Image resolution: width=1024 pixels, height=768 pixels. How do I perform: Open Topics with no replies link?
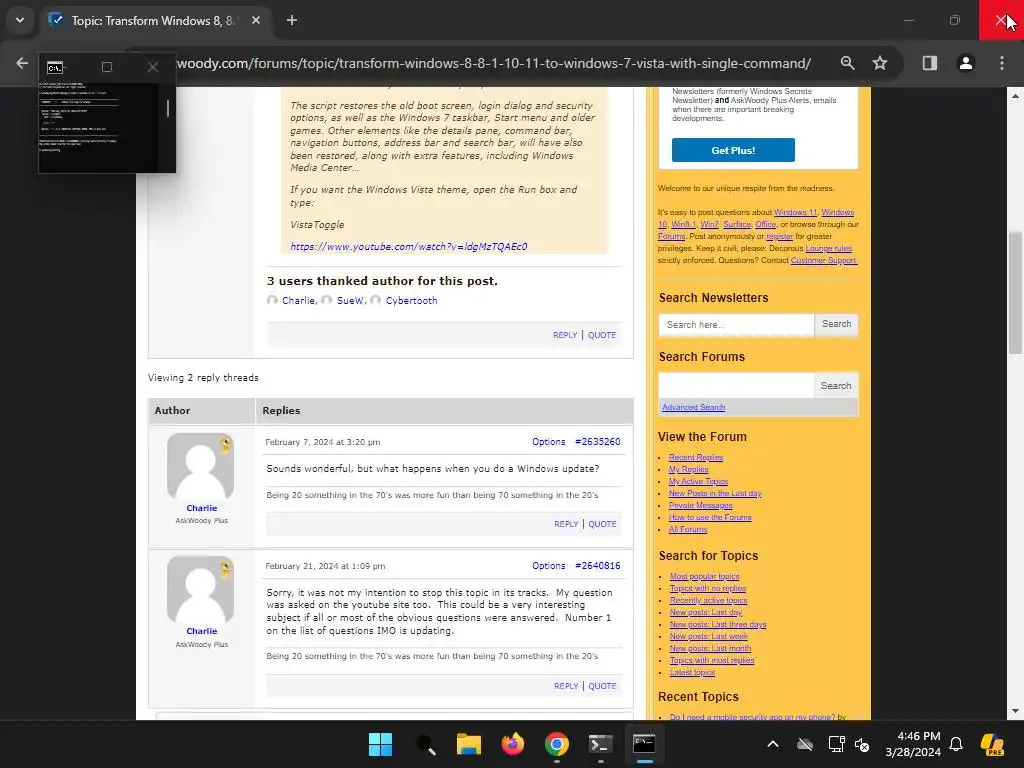tap(708, 588)
